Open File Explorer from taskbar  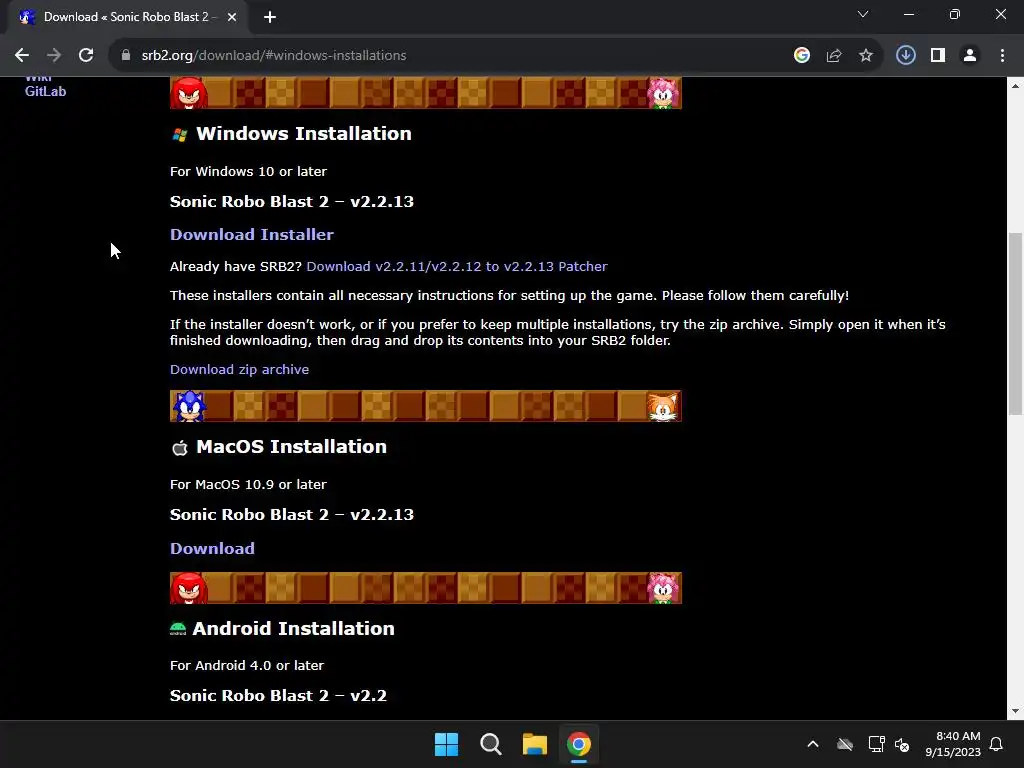coord(535,744)
